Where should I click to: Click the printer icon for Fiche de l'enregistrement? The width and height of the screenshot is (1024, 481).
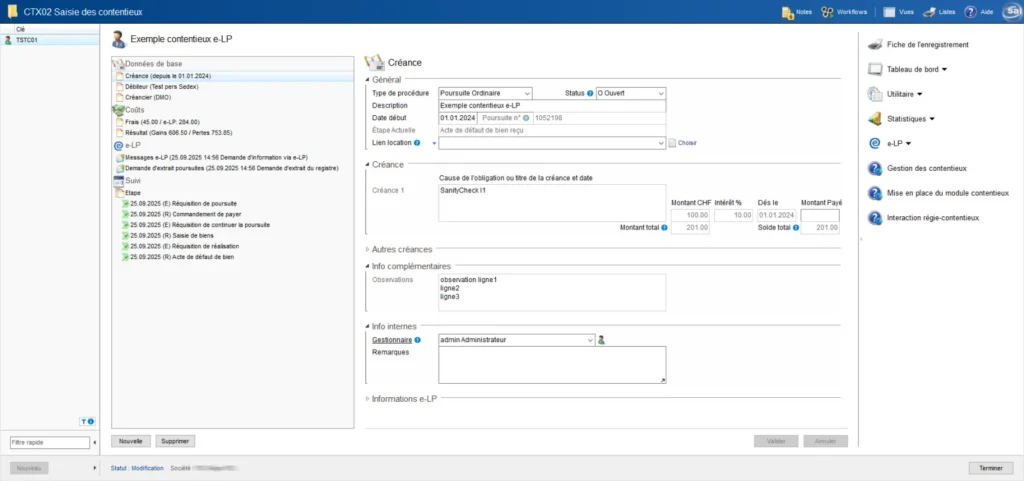[874, 45]
